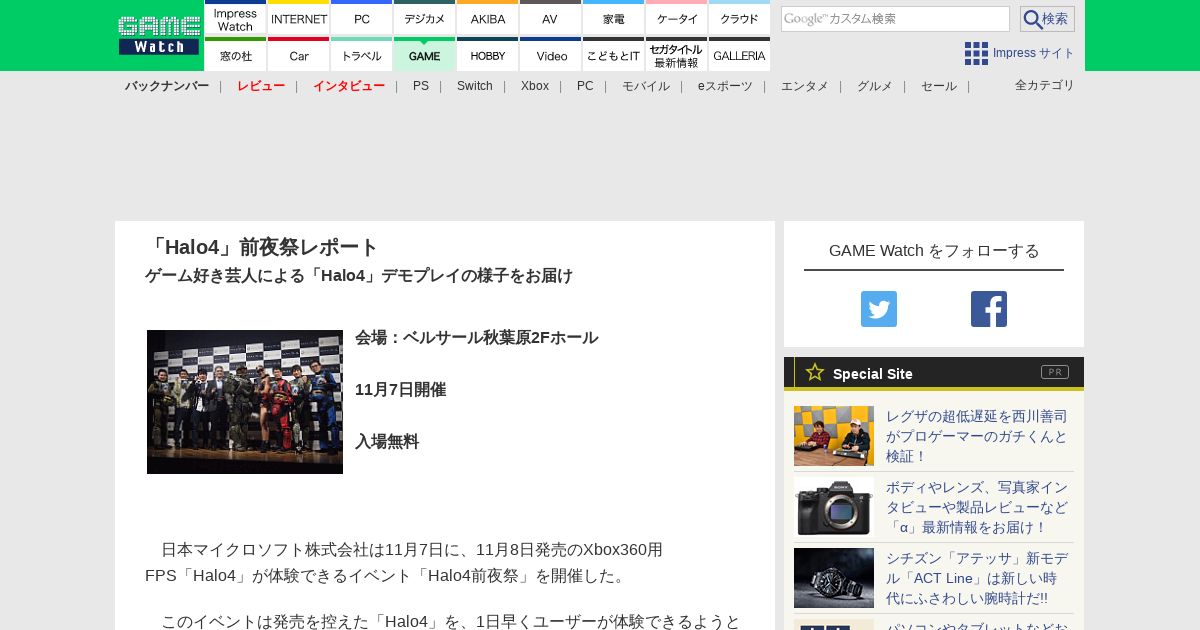Click the GAME Watch をフォローする heading
Image resolution: width=1200 pixels, height=630 pixels.
click(934, 251)
